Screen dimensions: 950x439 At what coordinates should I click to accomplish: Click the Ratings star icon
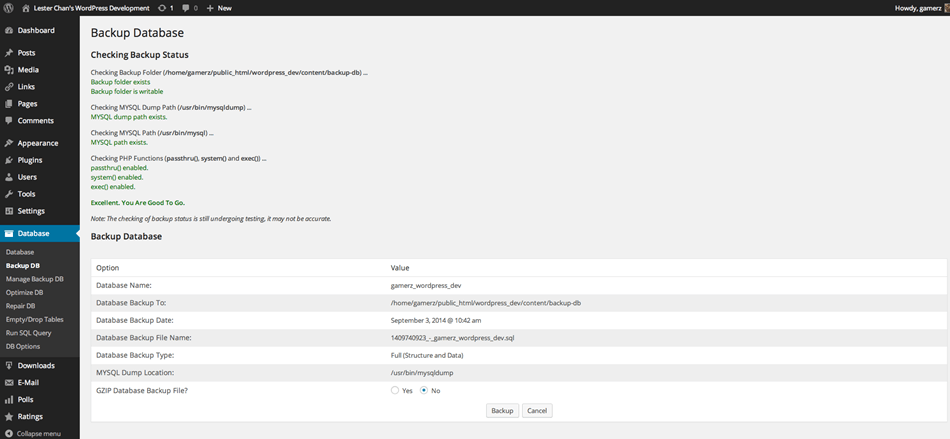coord(9,417)
